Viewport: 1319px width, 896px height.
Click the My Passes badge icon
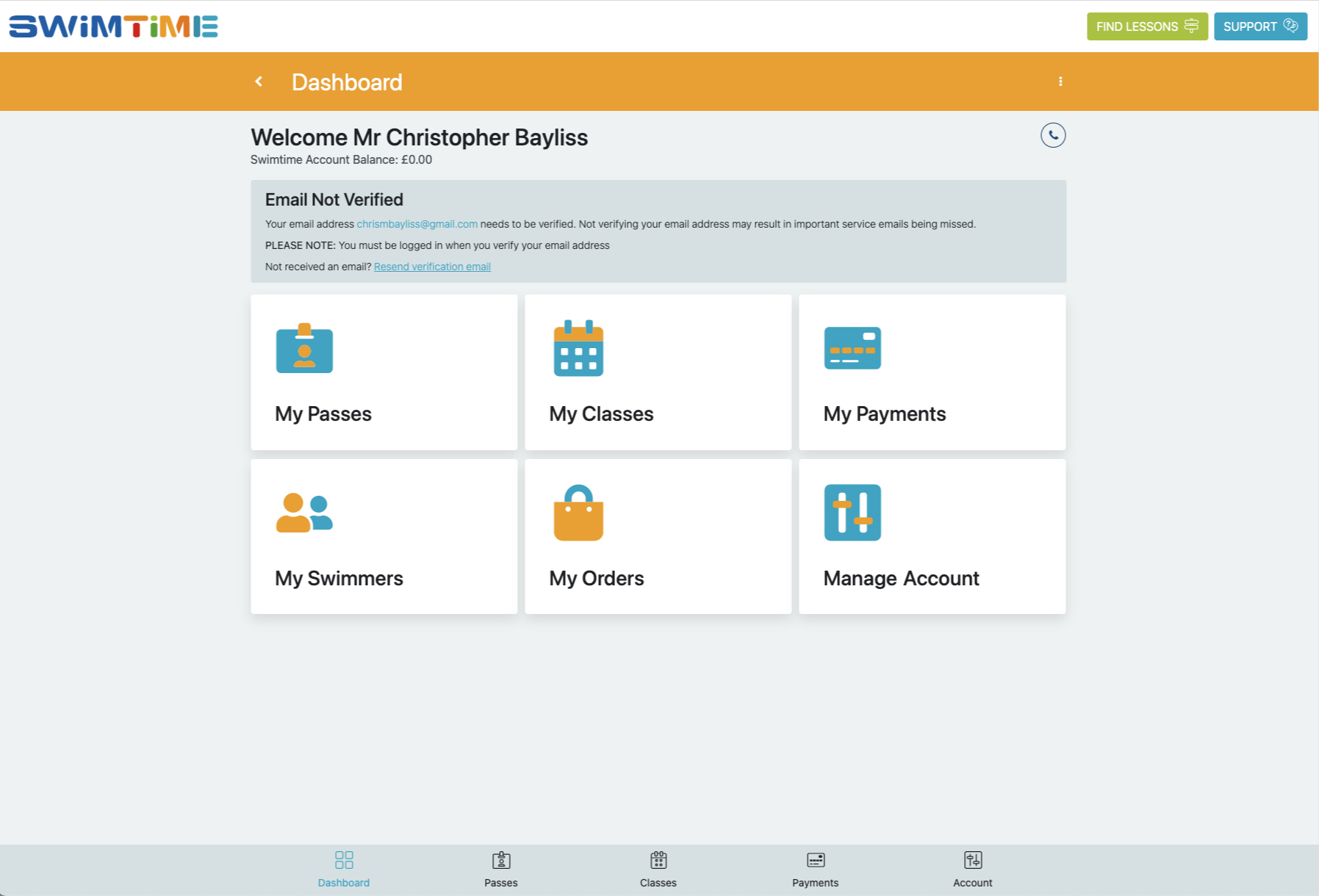pos(304,348)
